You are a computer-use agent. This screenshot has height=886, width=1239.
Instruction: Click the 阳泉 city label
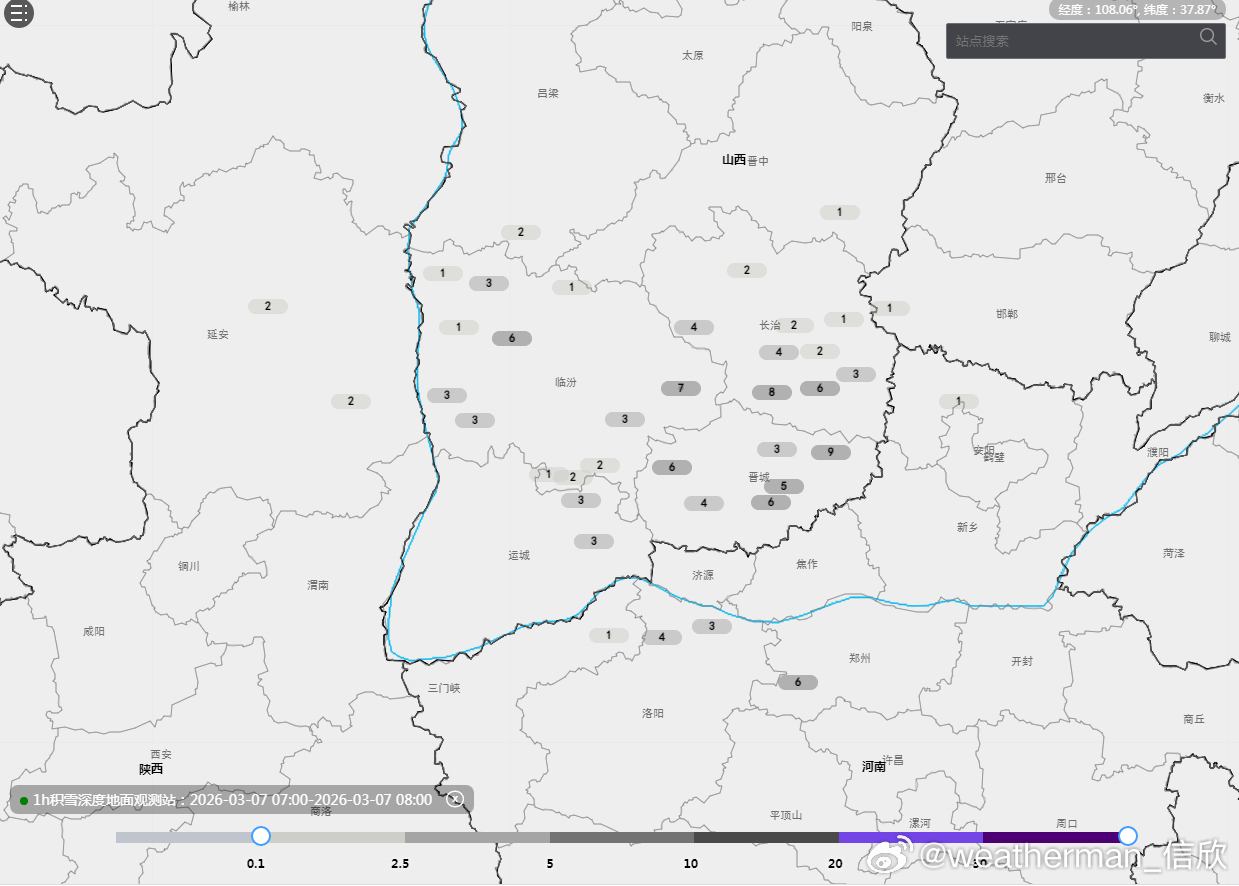(862, 26)
